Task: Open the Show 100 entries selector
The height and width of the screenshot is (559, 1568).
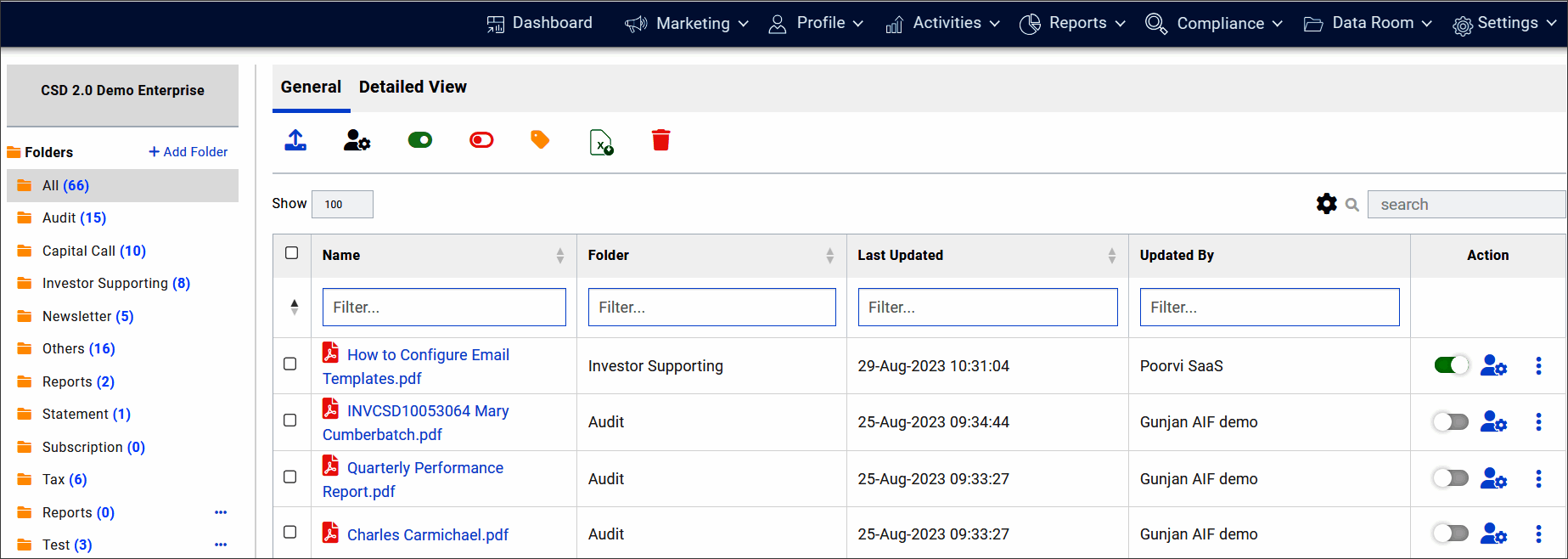Action: 342,204
